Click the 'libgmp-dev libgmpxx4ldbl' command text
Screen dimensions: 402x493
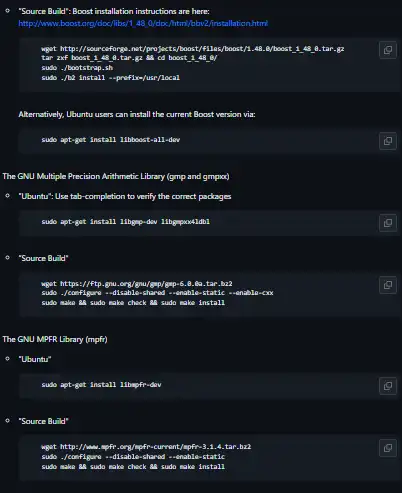126,222
